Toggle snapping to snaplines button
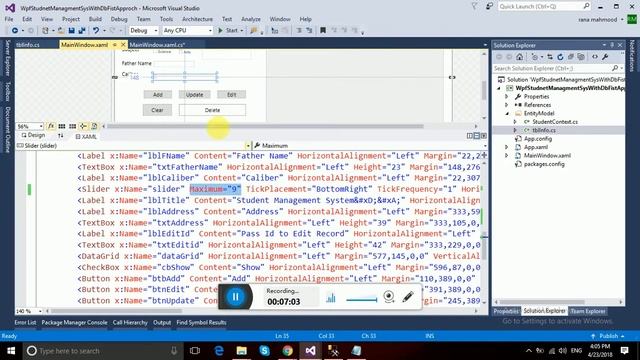 point(83,126)
